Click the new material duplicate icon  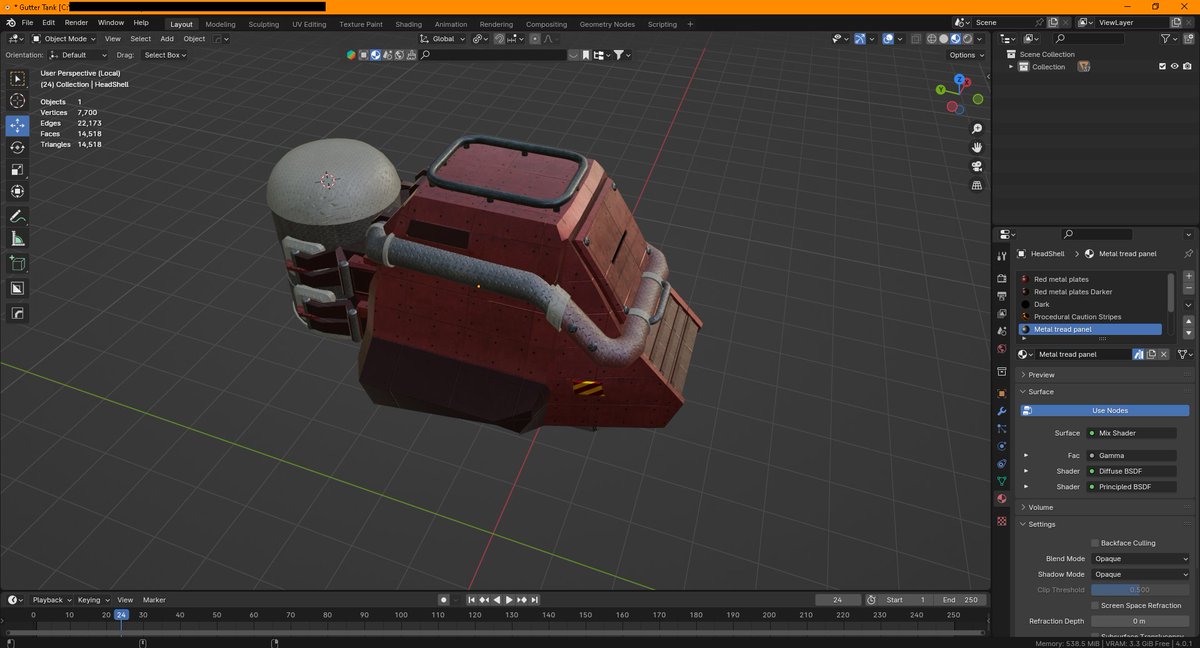tap(1151, 354)
